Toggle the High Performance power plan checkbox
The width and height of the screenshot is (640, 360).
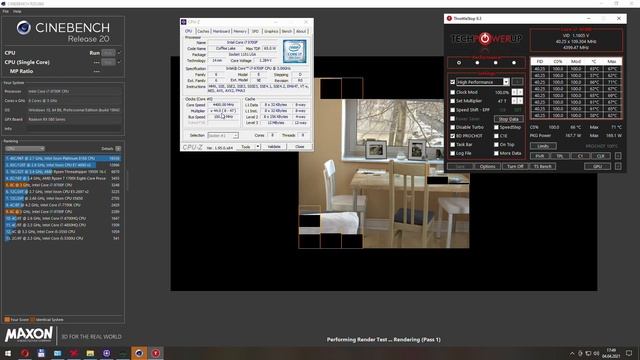[452, 82]
